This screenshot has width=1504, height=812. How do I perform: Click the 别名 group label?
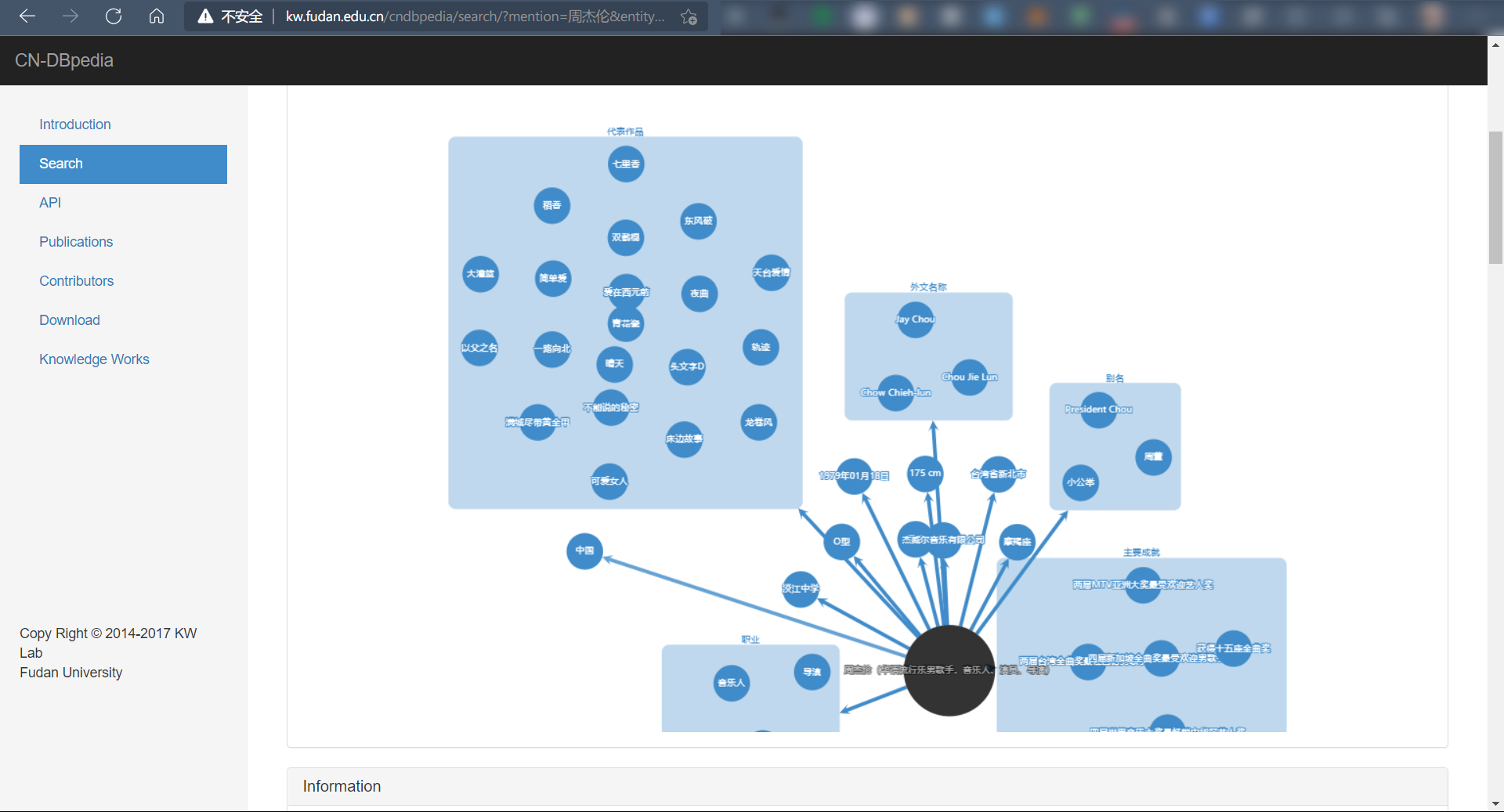[1115, 378]
